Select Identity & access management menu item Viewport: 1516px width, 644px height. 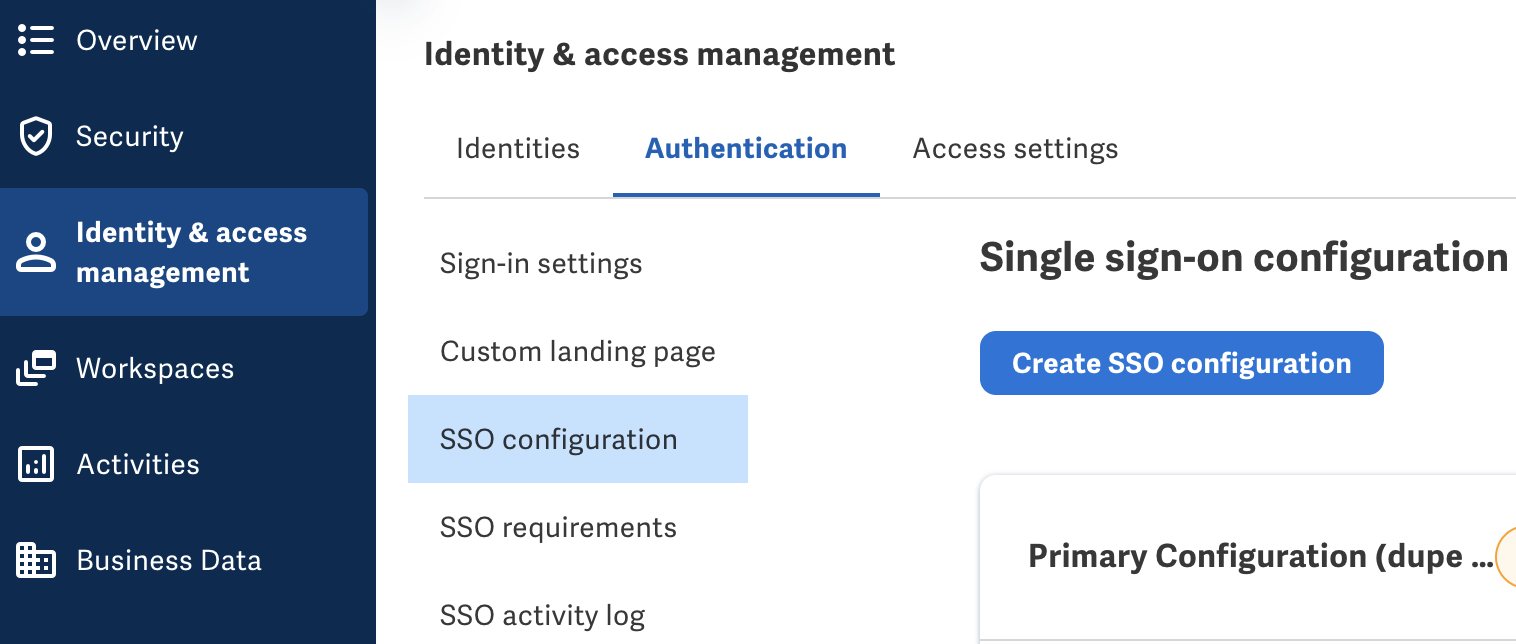pyautogui.click(x=184, y=252)
